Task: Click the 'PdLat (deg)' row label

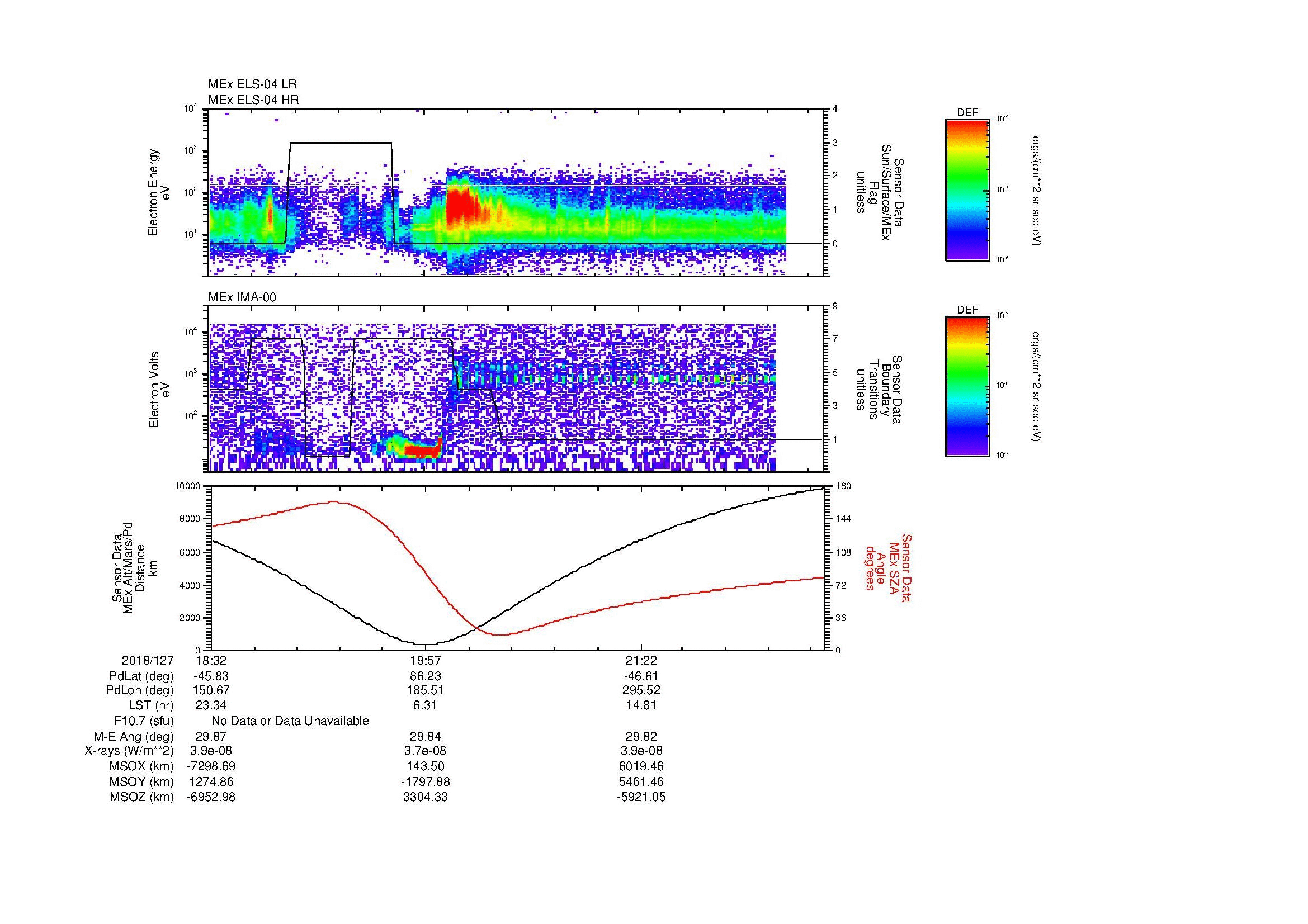Action: click(x=141, y=676)
